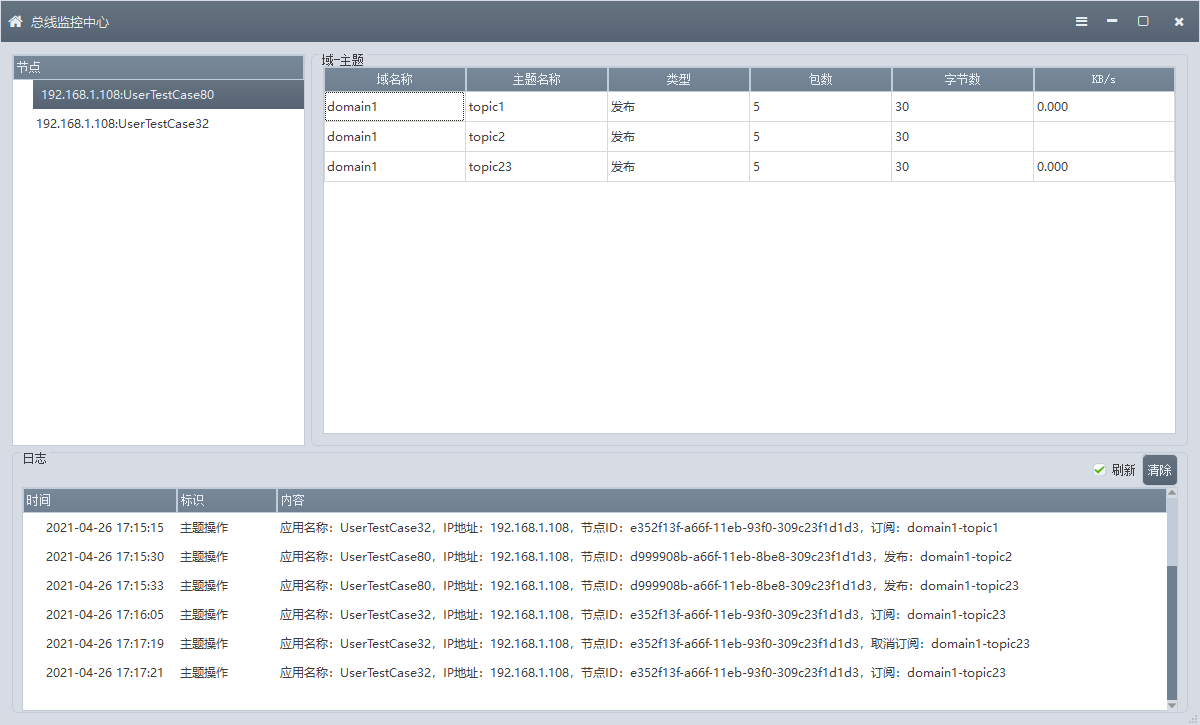Maximize the monitoring center window

(x=1143, y=21)
